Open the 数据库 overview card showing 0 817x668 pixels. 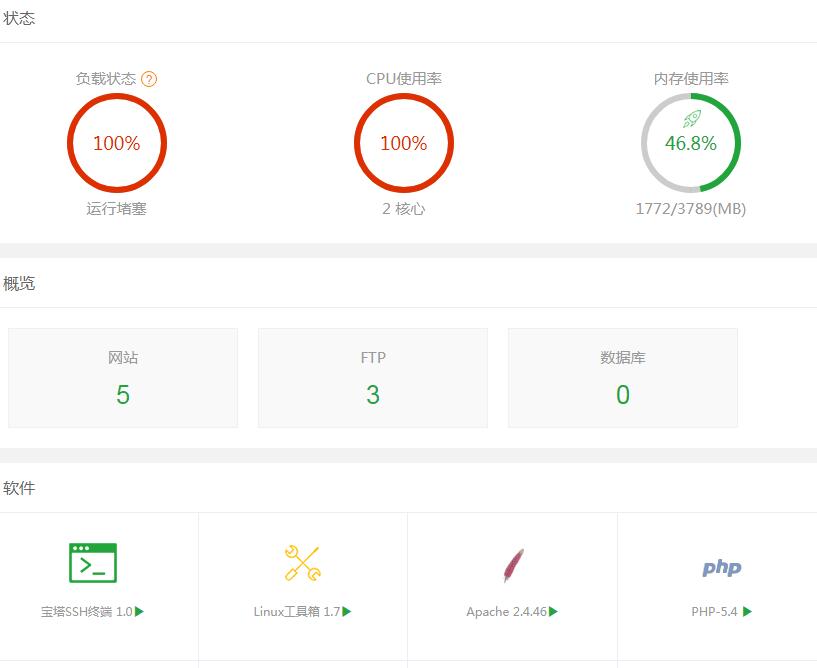click(623, 378)
